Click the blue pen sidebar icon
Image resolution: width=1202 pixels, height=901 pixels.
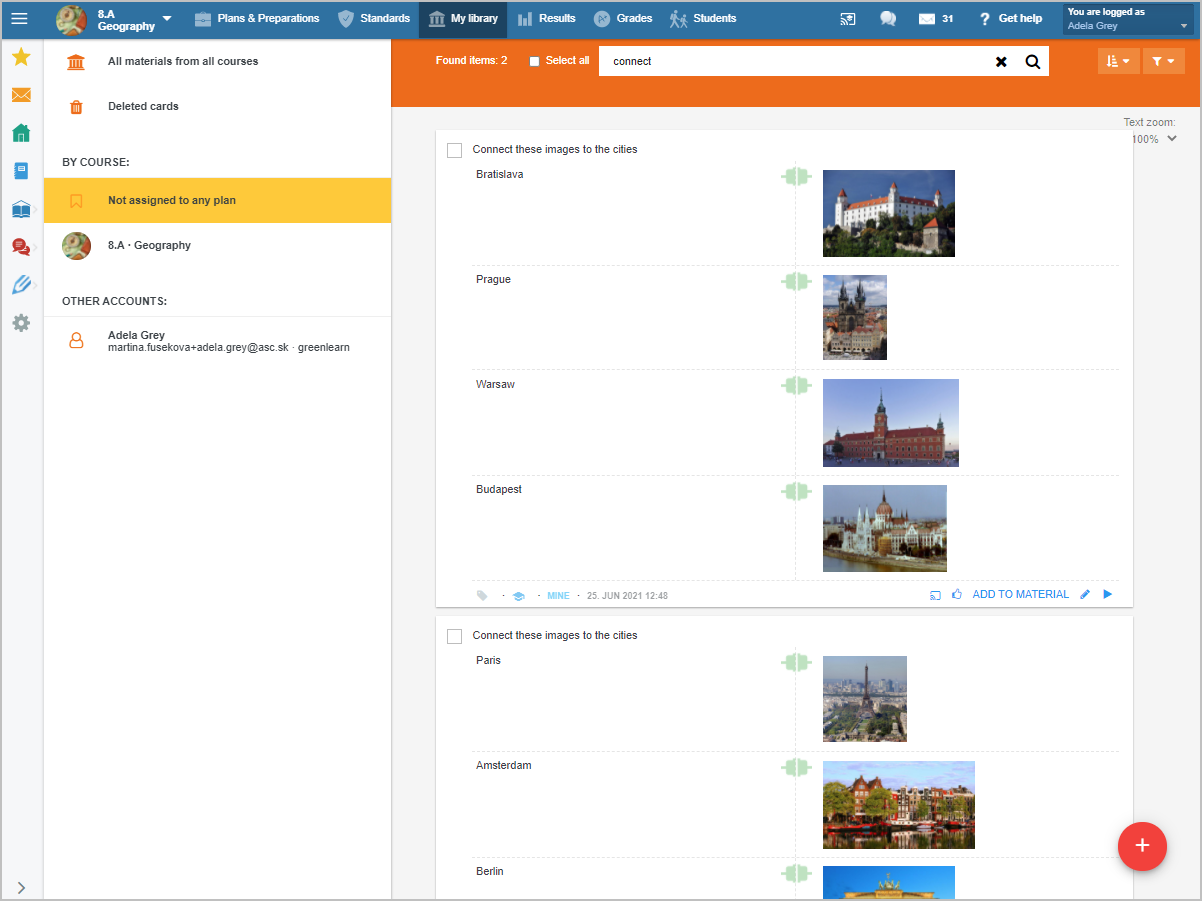click(21, 285)
